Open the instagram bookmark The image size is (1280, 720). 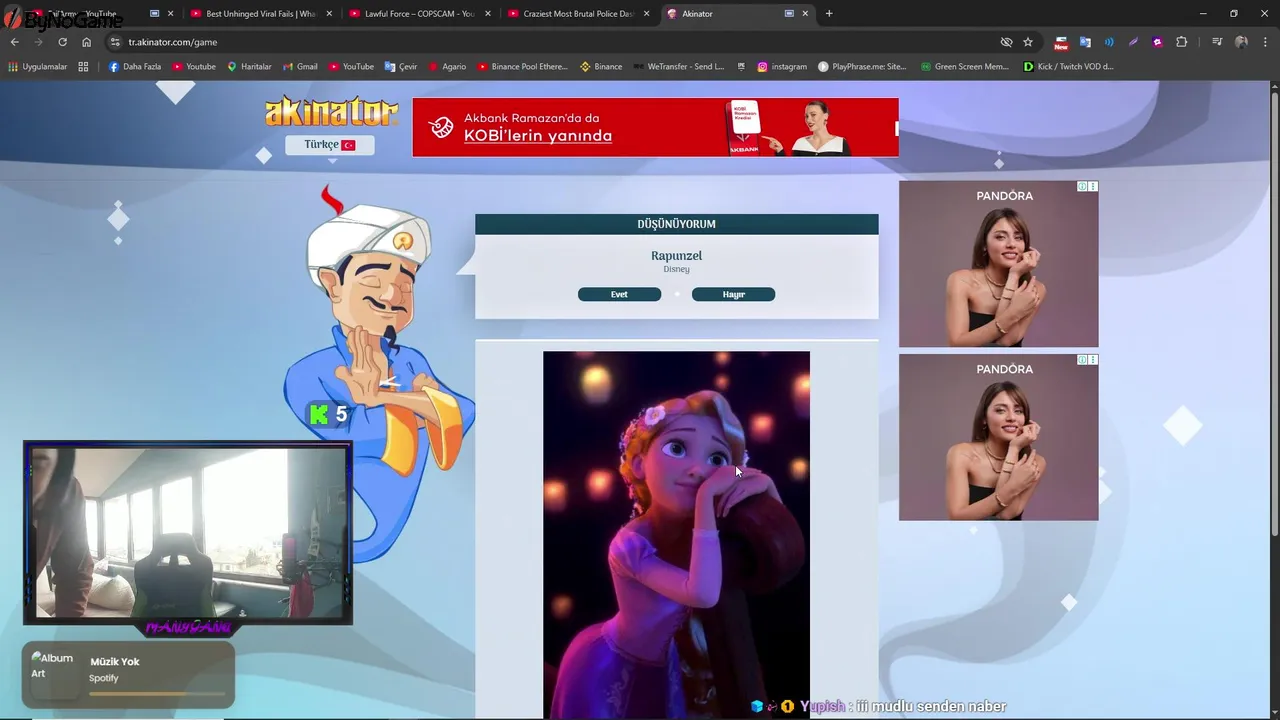pyautogui.click(x=782, y=67)
